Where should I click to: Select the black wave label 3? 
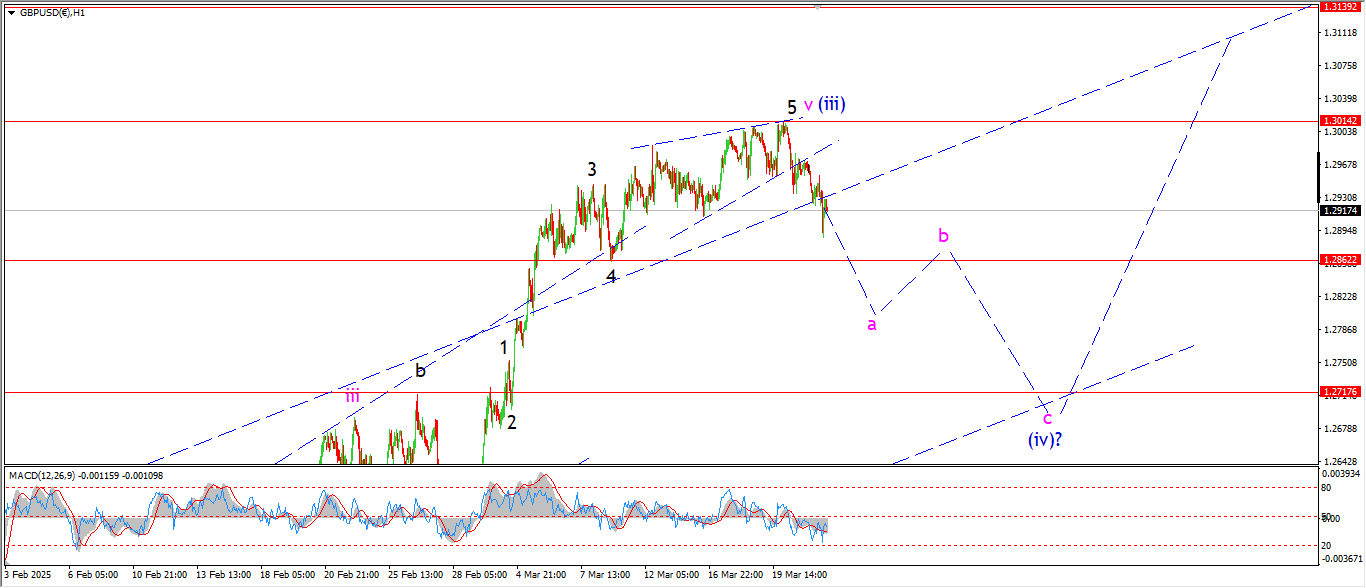coord(592,170)
